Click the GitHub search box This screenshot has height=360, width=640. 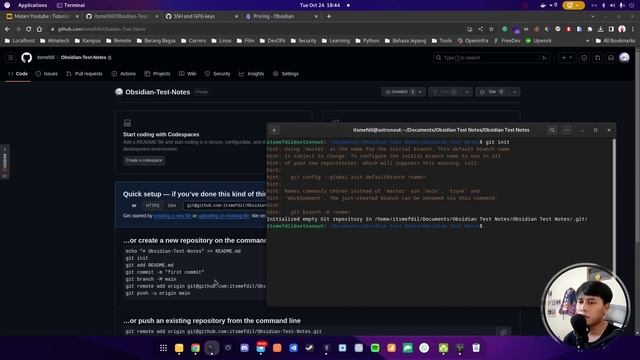[x=491, y=58]
